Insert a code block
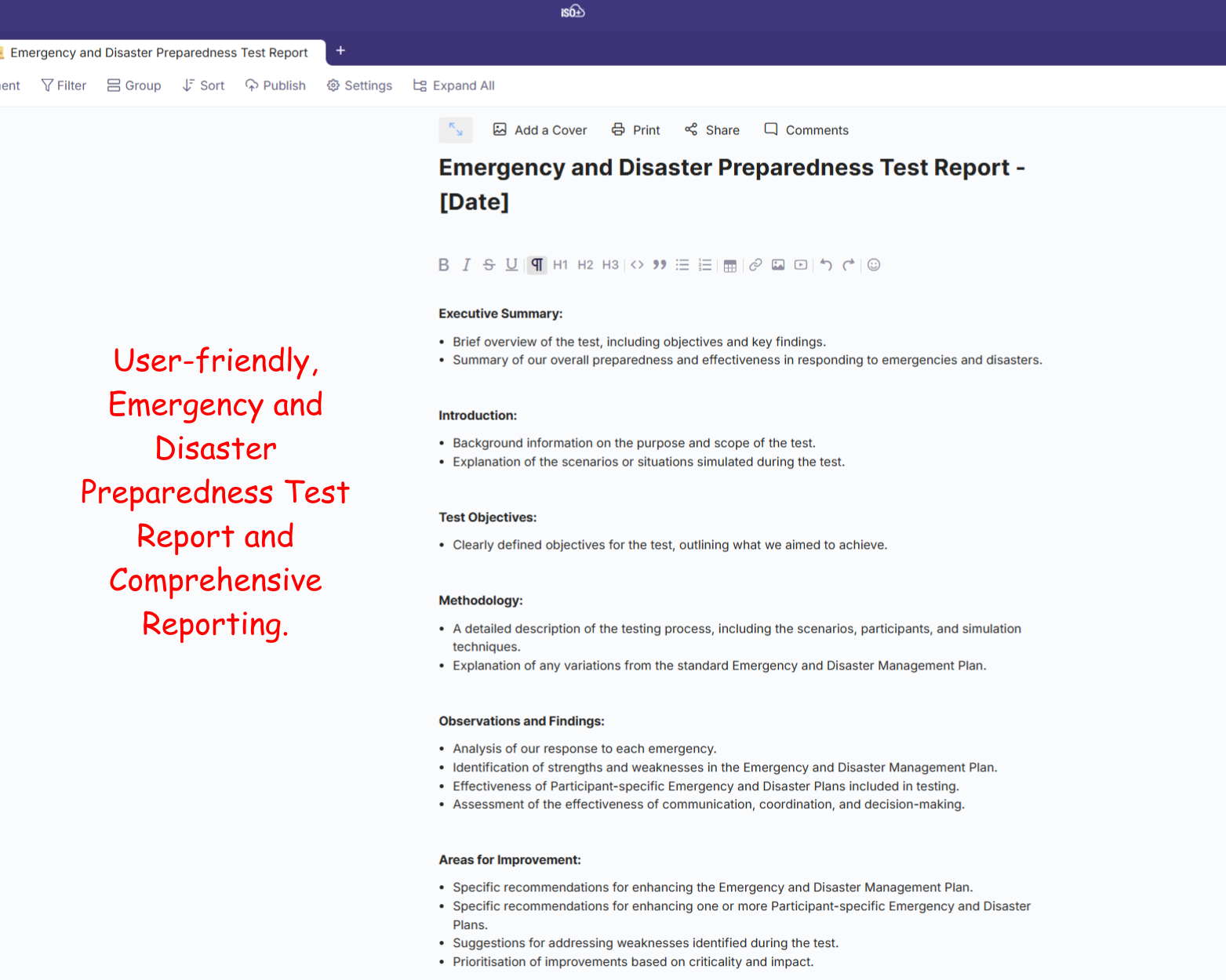Image resolution: width=1226 pixels, height=980 pixels. click(637, 265)
